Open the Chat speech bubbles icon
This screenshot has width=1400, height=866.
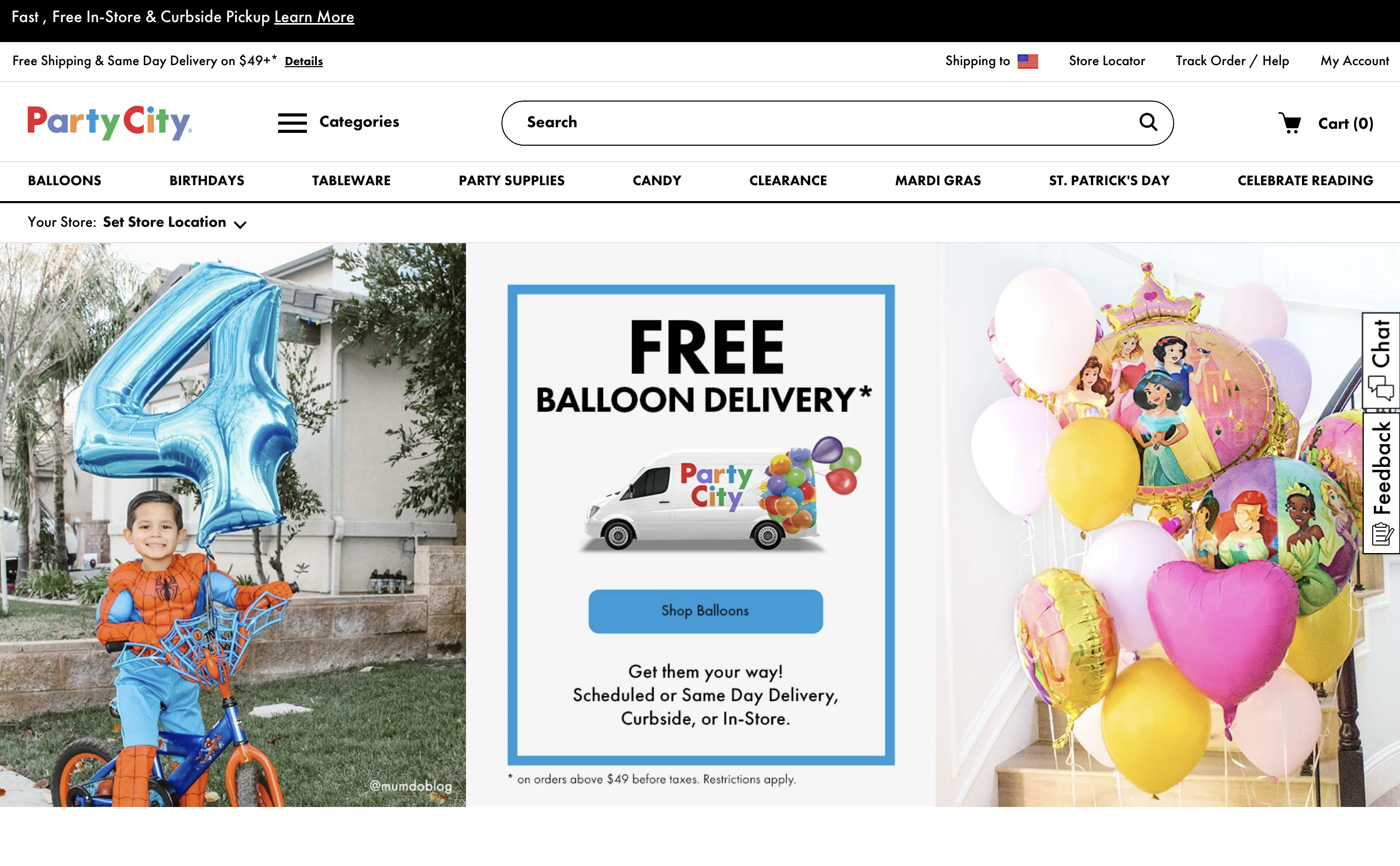click(x=1380, y=388)
